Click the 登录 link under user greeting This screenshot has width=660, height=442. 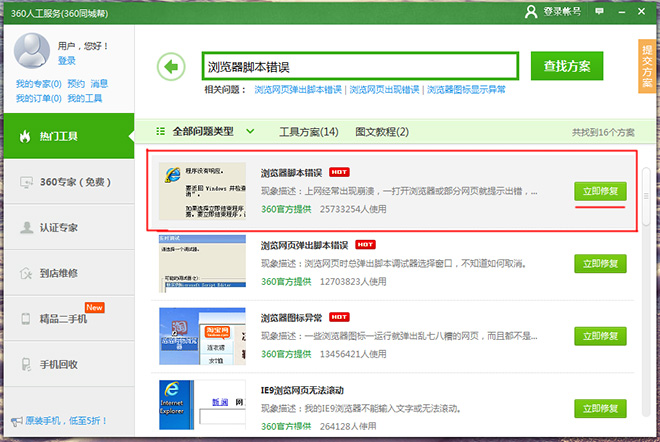tap(67, 61)
